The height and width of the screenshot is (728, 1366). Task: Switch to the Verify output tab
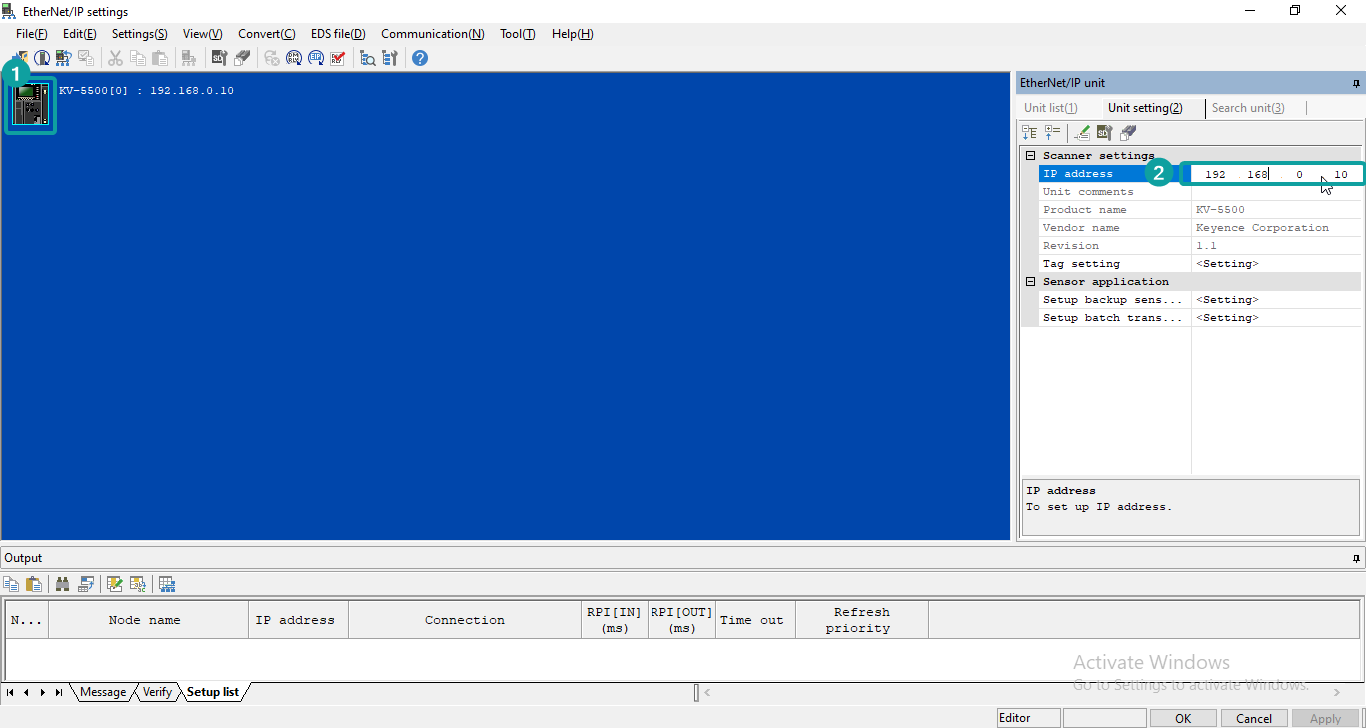click(x=157, y=692)
